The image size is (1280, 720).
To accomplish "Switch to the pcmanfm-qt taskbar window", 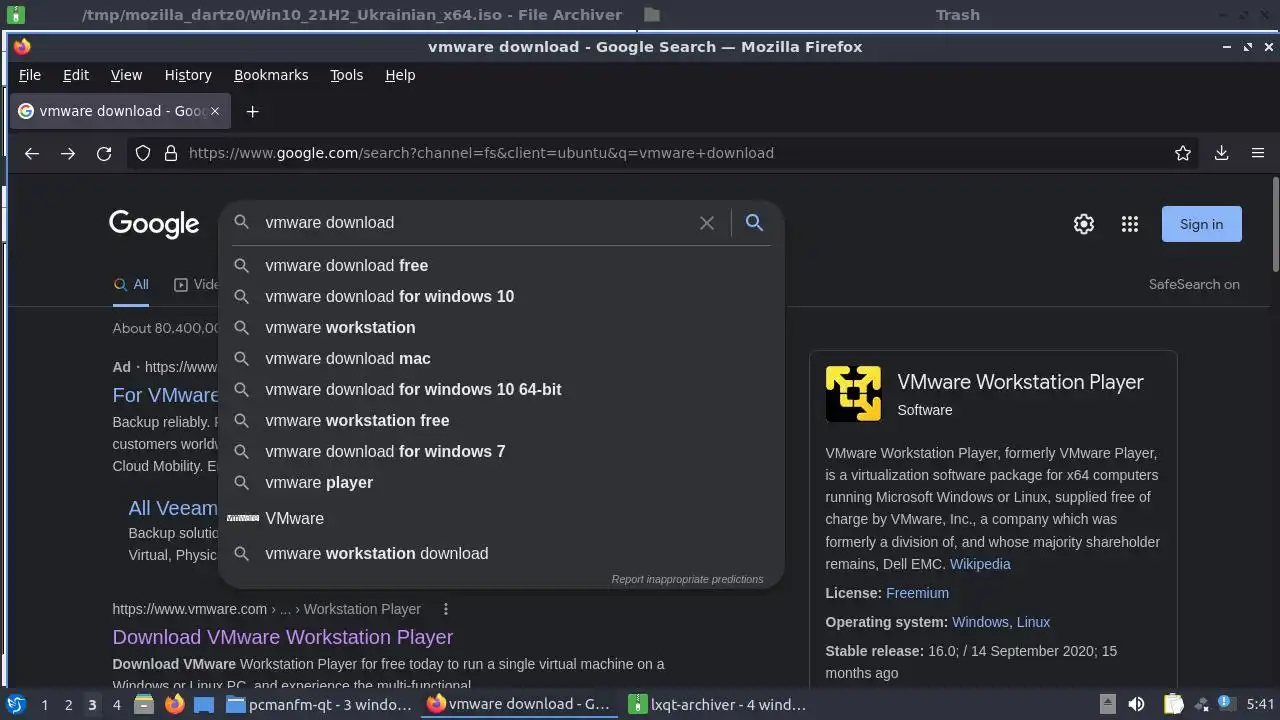I will point(319,704).
